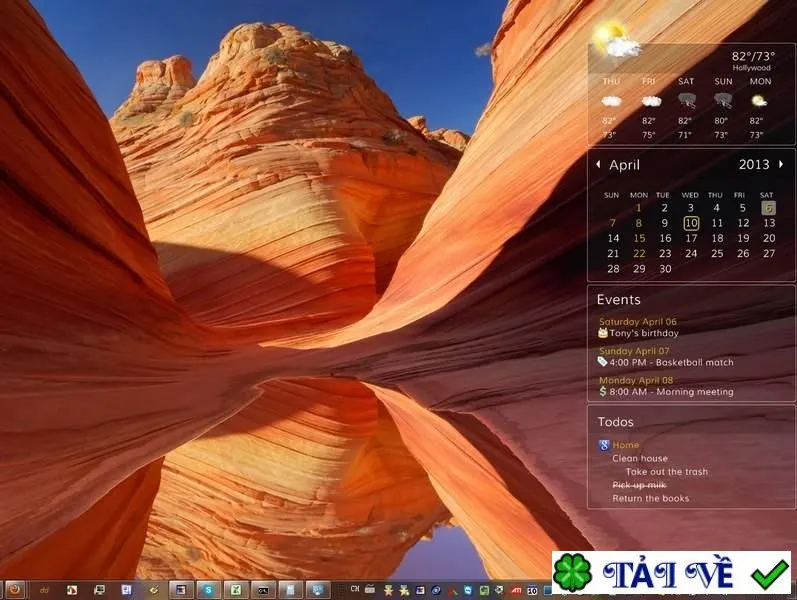The image size is (797, 600).
Task: Click the Google icon next to Home
Action: (604, 445)
